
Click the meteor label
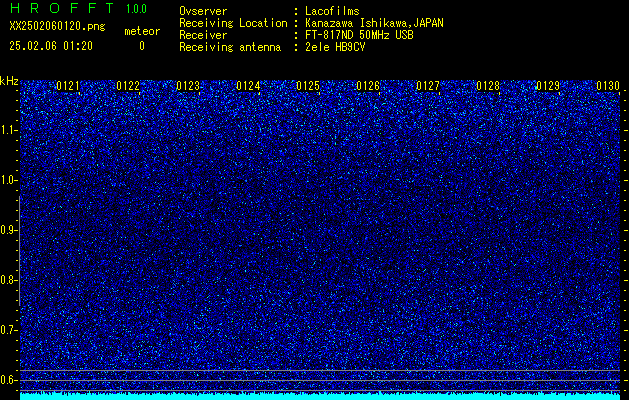pyautogui.click(x=142, y=31)
